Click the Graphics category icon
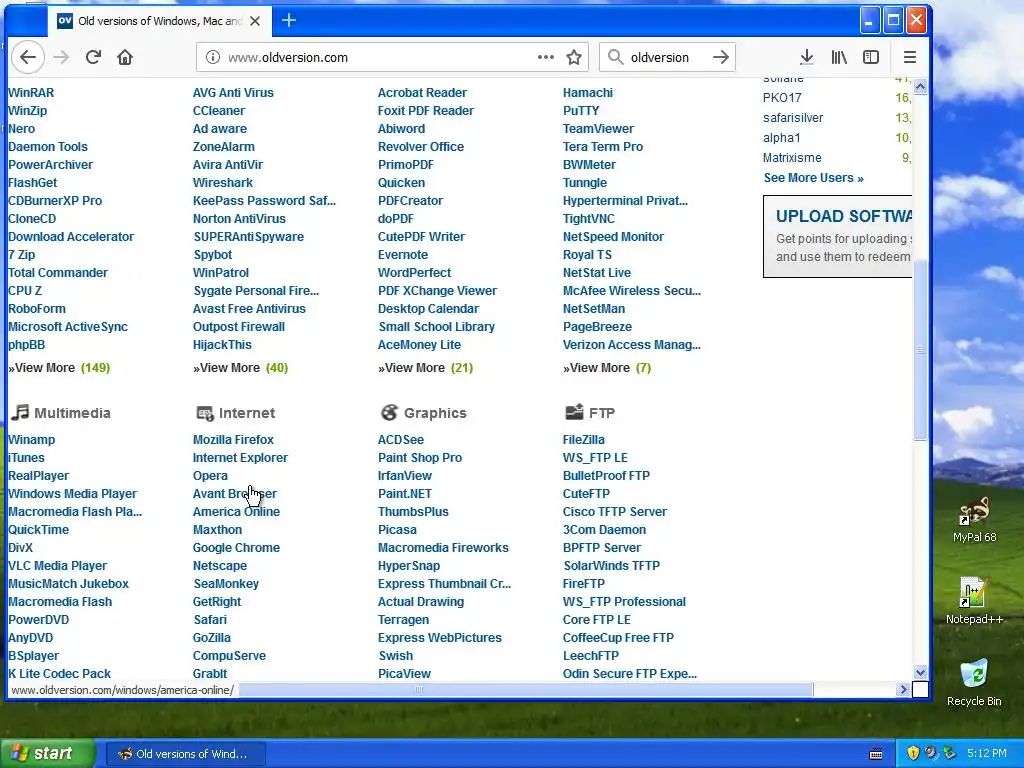Image resolution: width=1024 pixels, height=768 pixels. point(389,412)
